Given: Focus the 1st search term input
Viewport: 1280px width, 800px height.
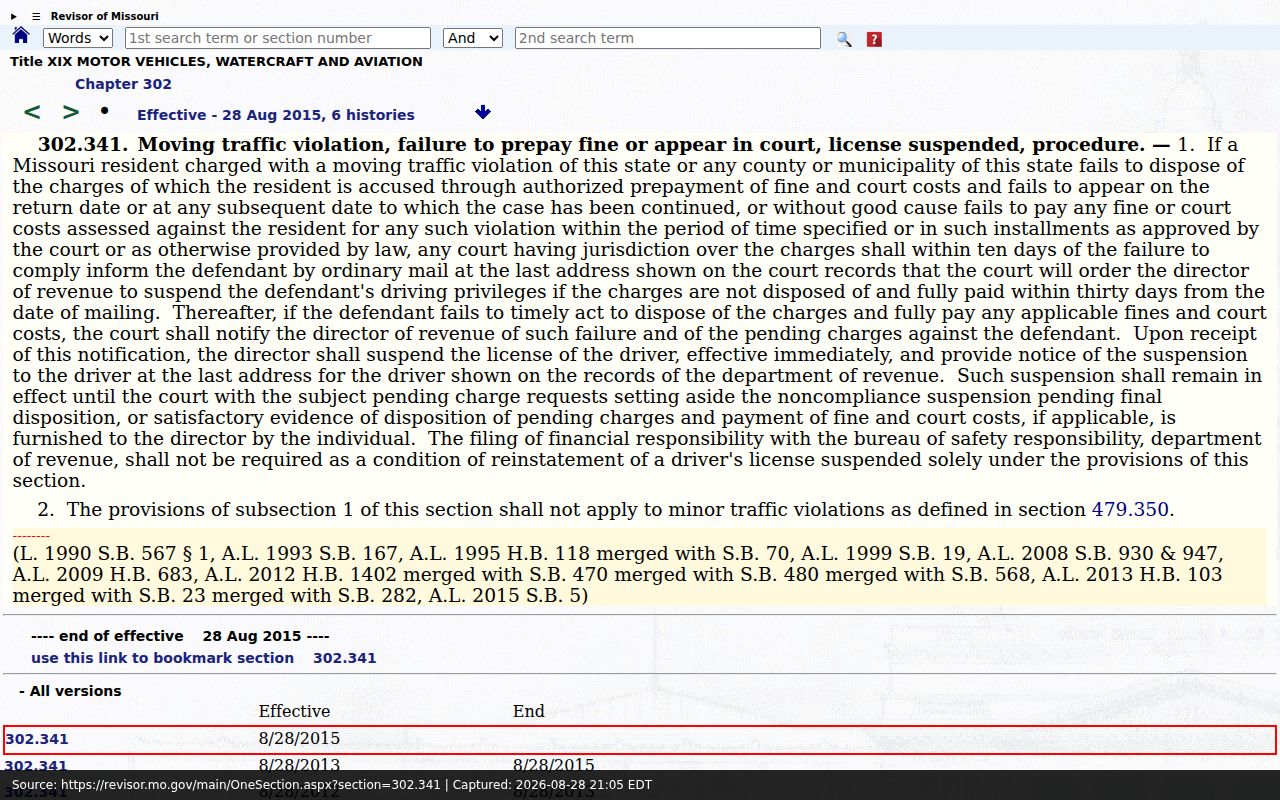Looking at the screenshot, I should point(278,38).
